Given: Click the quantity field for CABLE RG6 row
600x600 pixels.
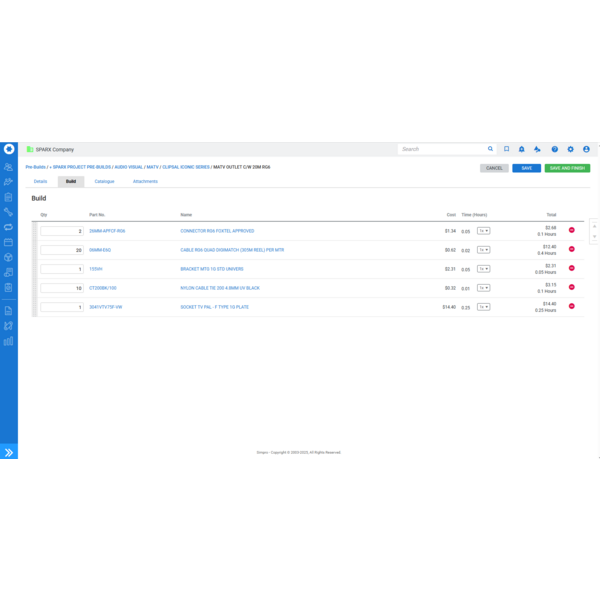Looking at the screenshot, I should pyautogui.click(x=62, y=250).
